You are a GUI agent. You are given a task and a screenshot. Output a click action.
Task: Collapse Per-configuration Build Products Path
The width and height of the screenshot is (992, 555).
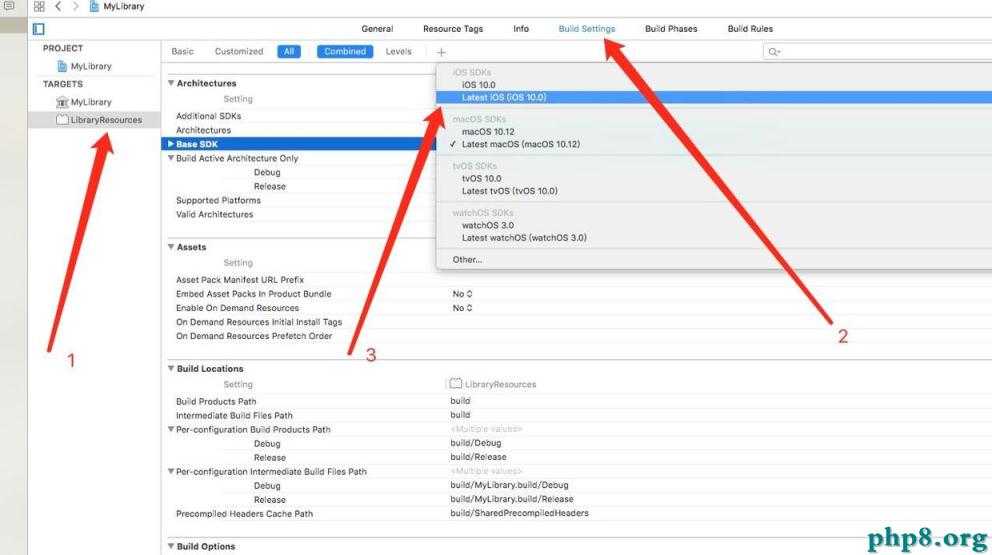(x=171, y=429)
